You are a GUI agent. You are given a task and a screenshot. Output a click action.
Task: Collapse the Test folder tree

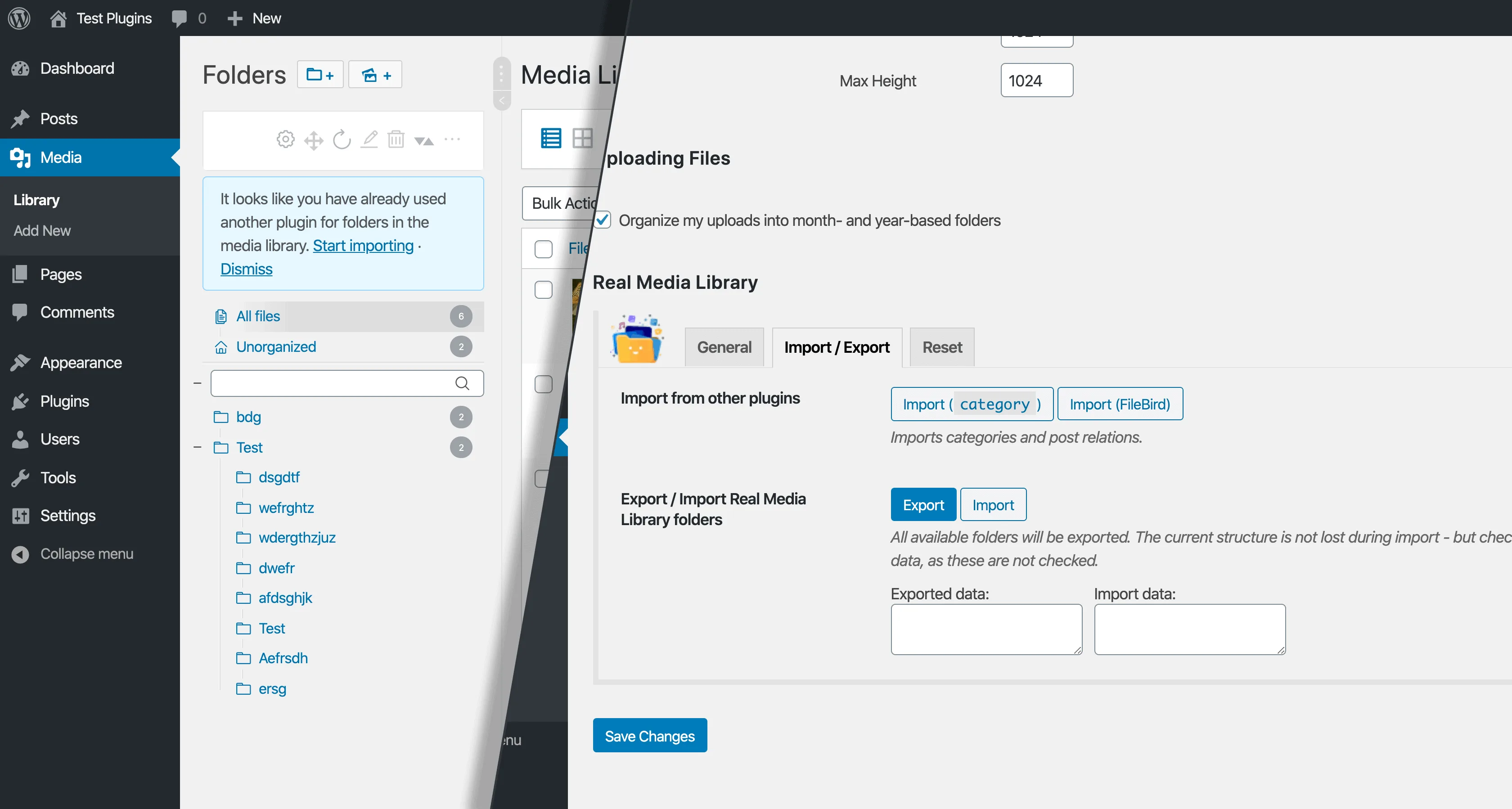point(197,448)
